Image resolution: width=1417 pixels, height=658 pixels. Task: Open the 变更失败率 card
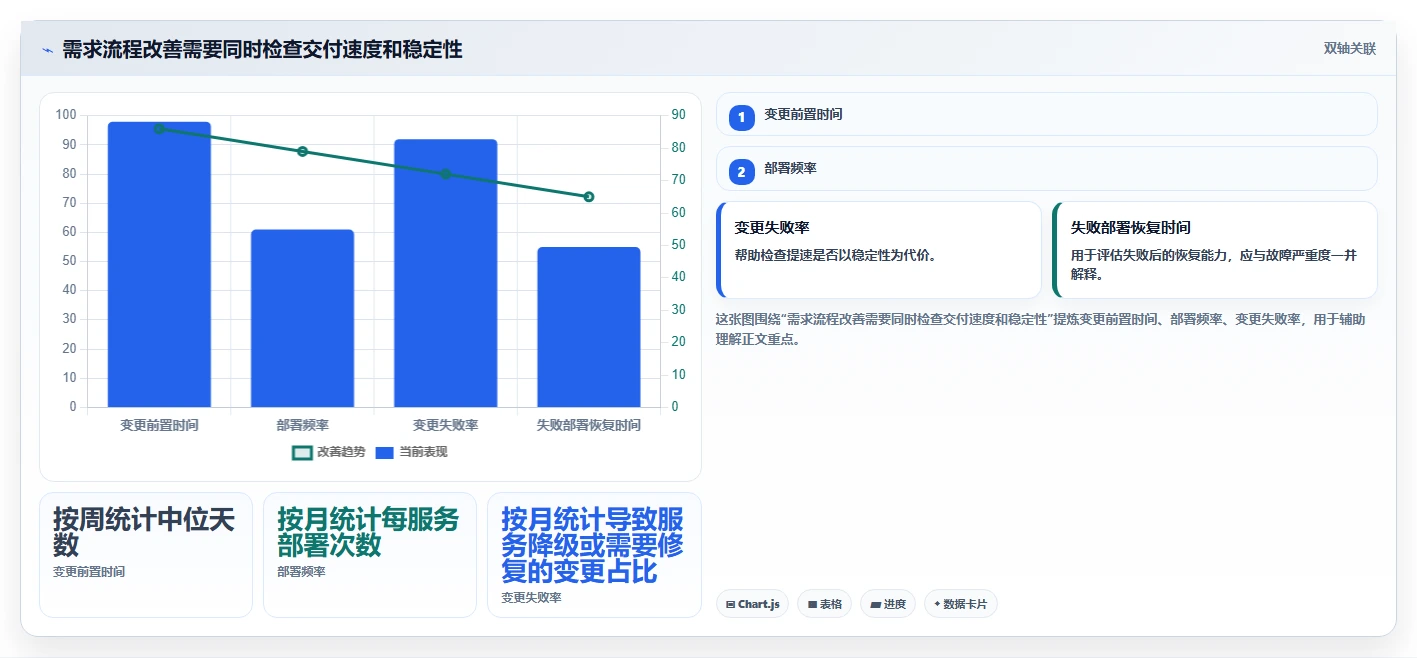[x=879, y=250]
